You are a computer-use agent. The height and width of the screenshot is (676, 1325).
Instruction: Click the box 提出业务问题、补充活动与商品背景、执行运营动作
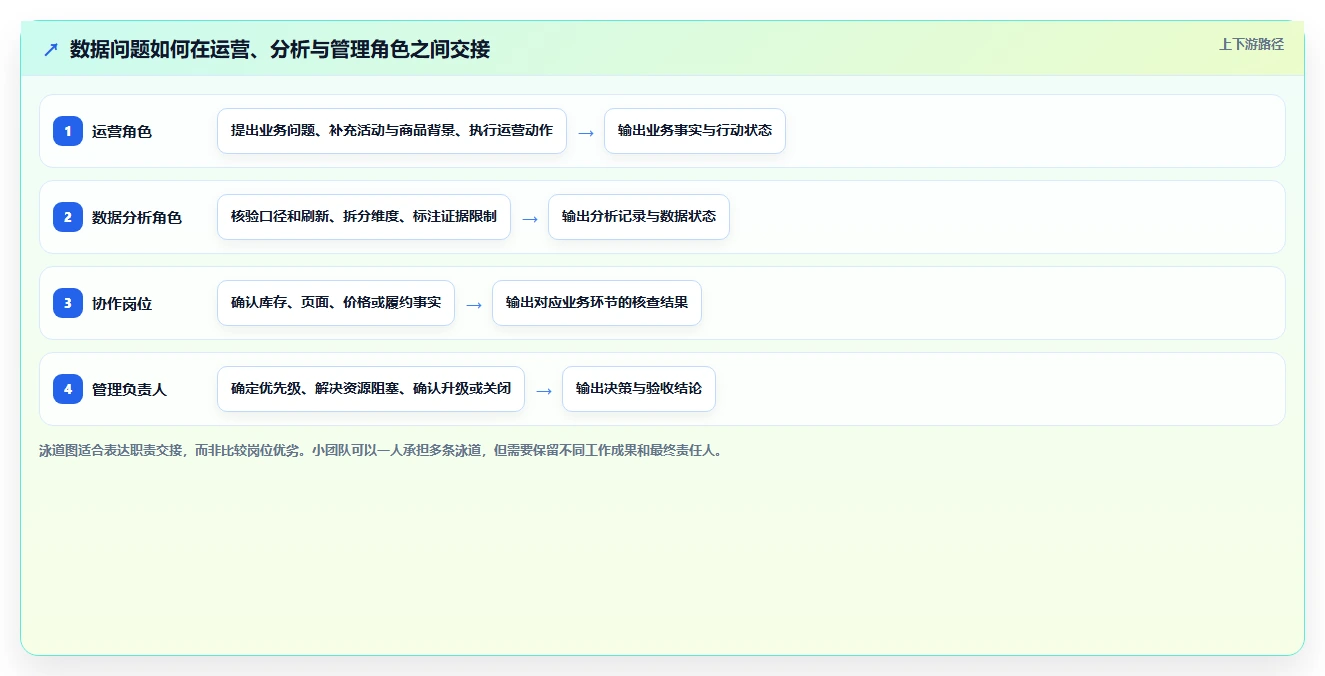tap(392, 131)
